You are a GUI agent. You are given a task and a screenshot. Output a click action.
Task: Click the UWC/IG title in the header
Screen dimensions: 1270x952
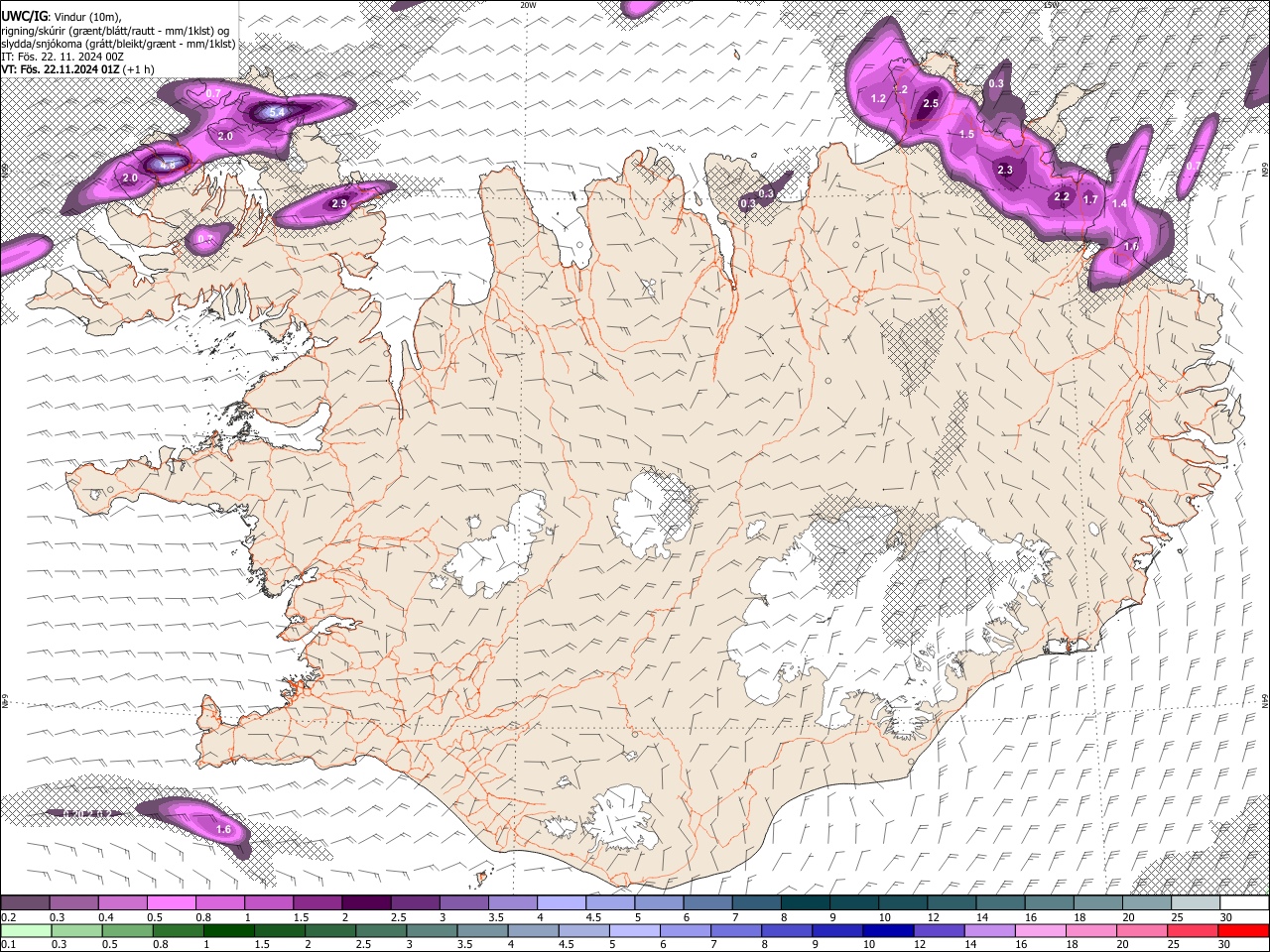click(x=24, y=16)
